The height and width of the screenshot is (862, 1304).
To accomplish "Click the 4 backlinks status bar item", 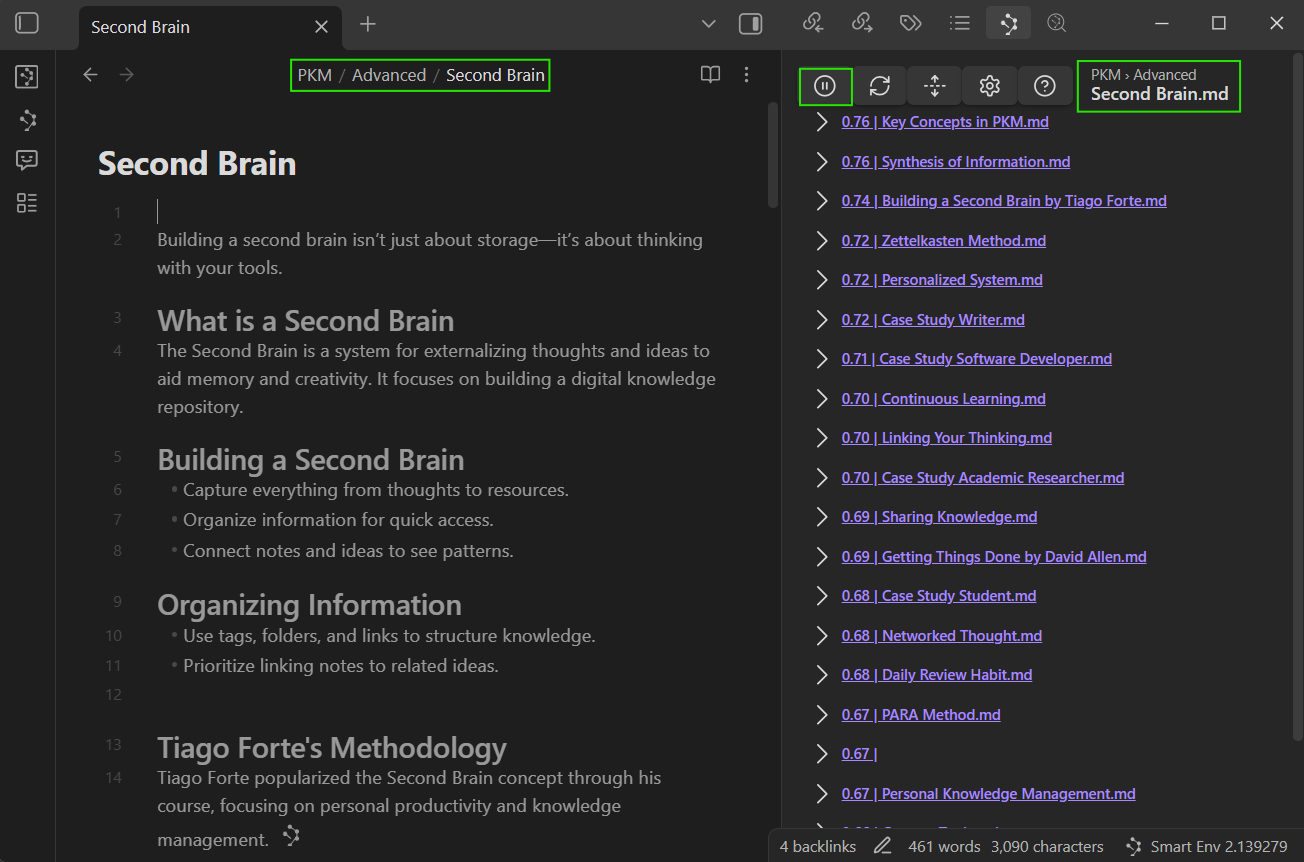I will (x=817, y=846).
